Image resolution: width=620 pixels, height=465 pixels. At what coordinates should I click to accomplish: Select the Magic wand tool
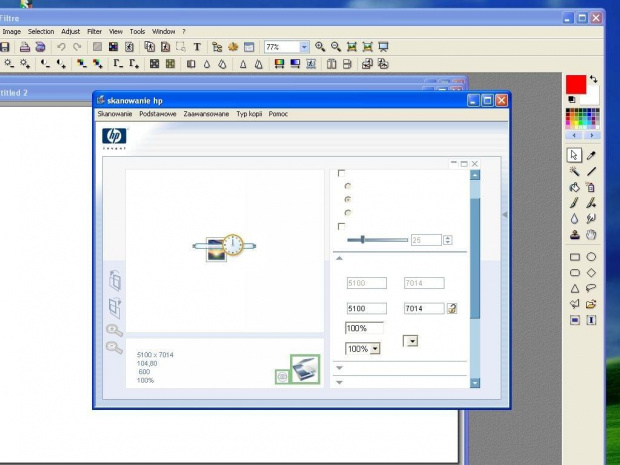575,171
